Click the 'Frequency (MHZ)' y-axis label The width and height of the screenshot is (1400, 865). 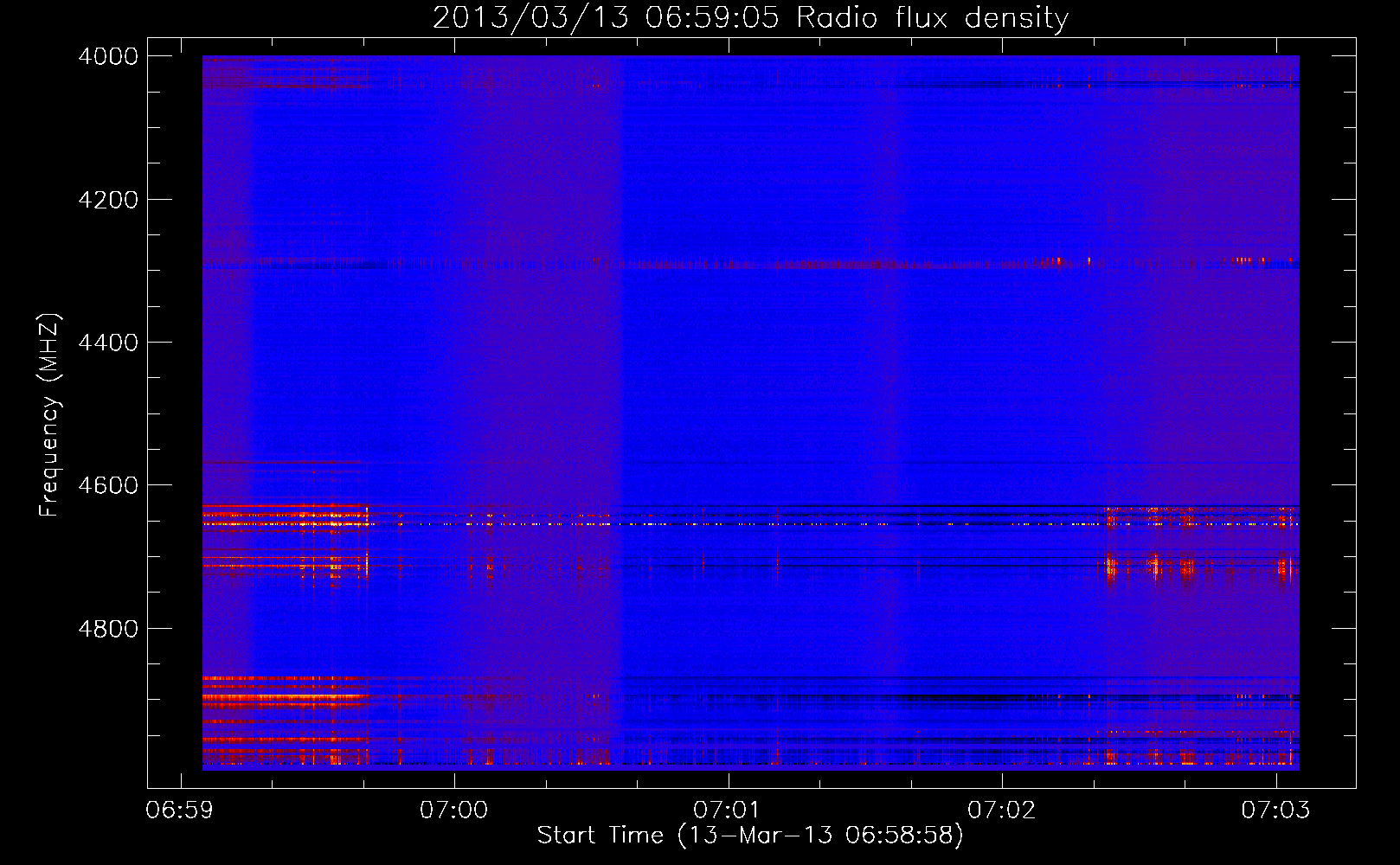tap(49, 415)
